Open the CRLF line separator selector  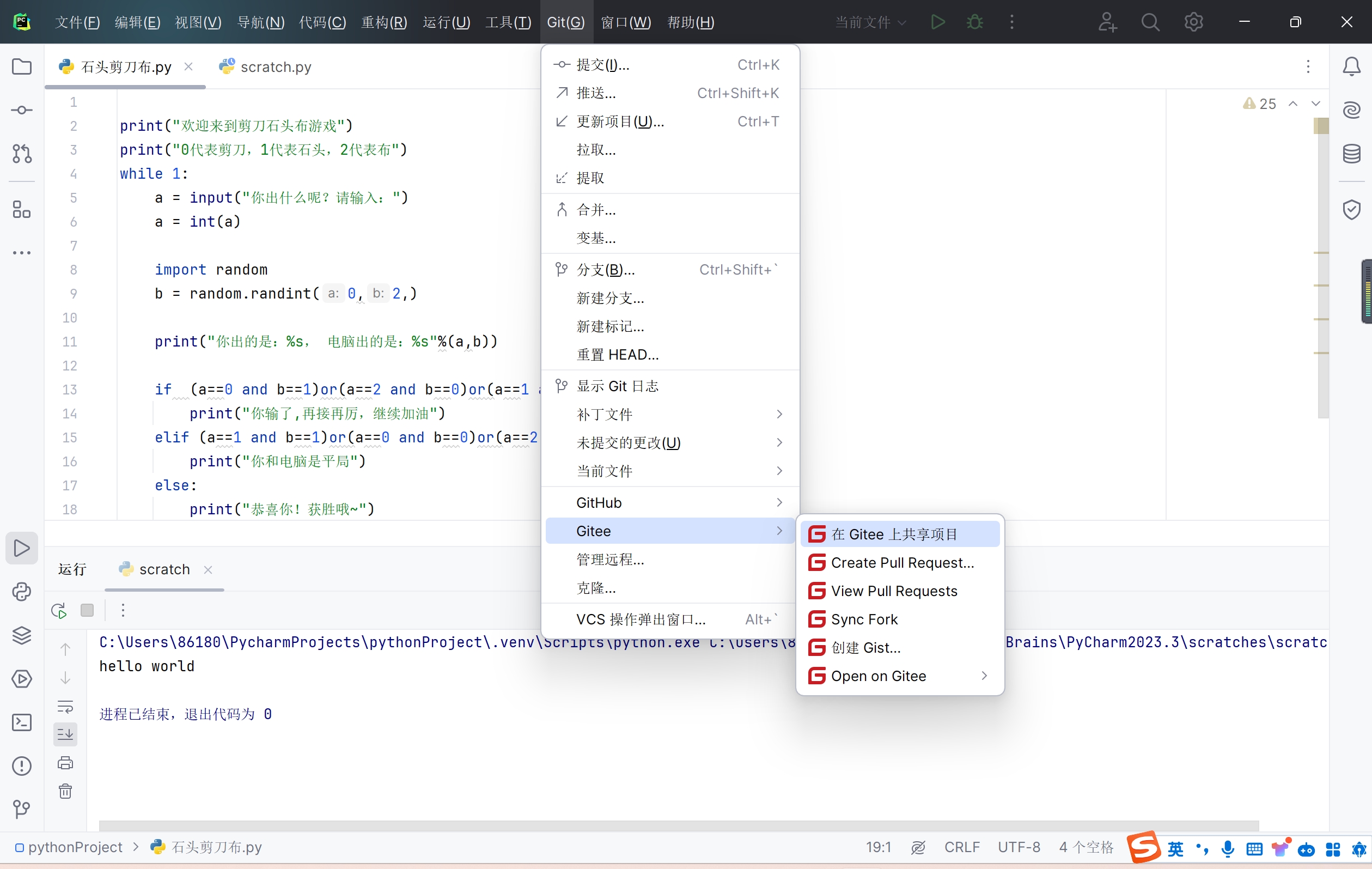coord(962,847)
